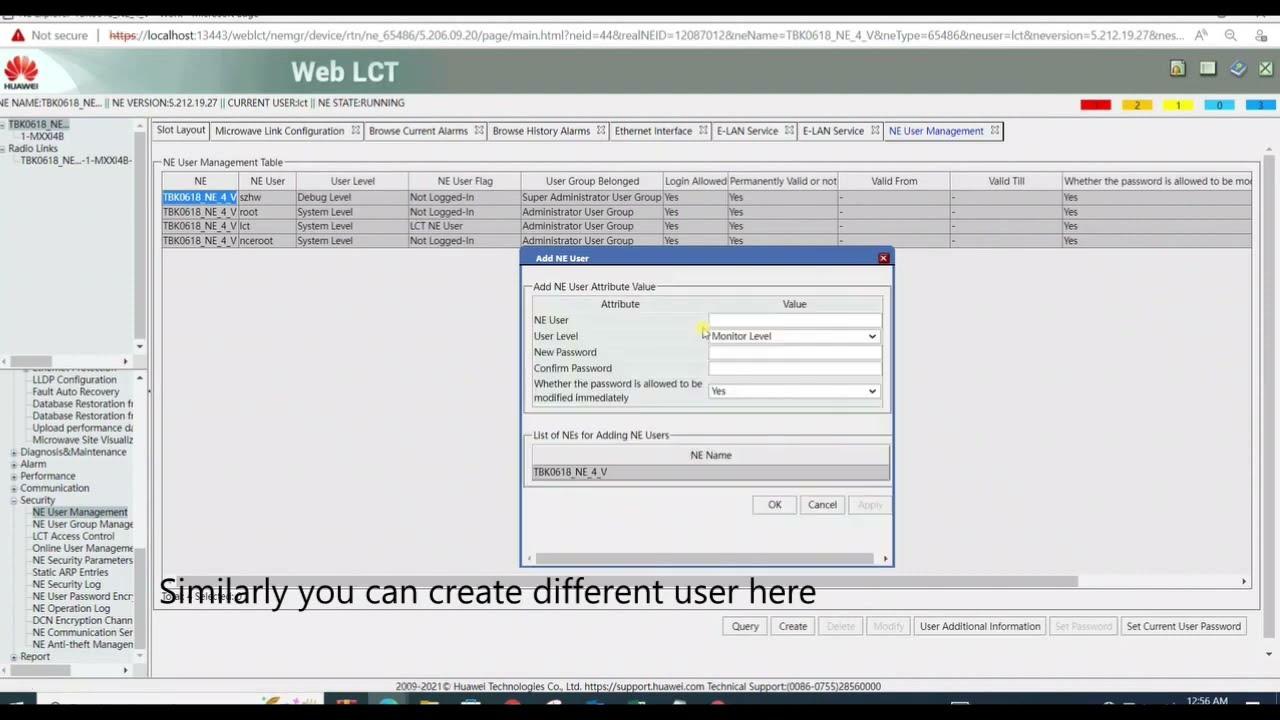Click the NE Flag column header
This screenshot has width=1280, height=720.
click(465, 181)
